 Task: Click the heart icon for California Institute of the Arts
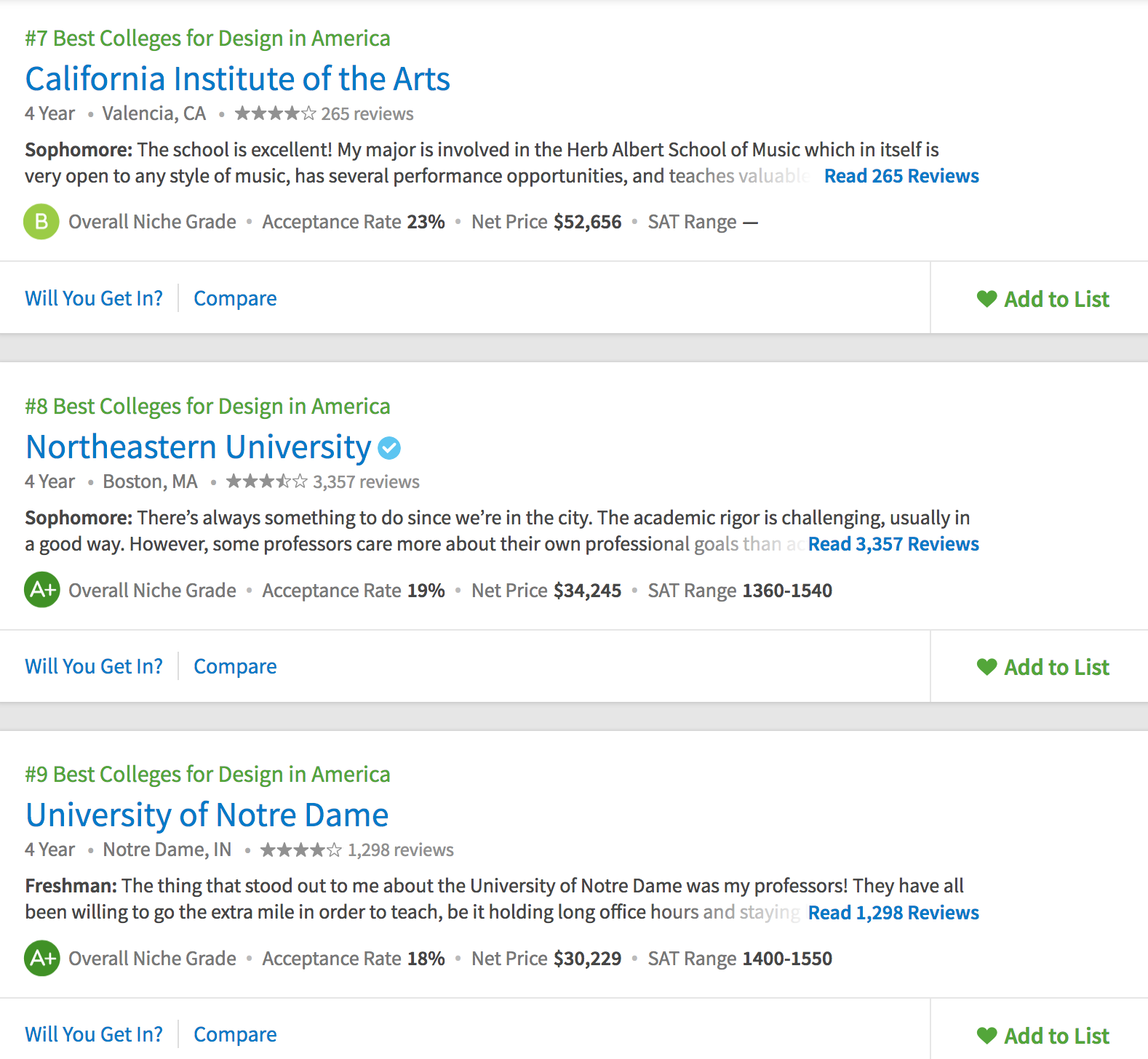(x=986, y=299)
